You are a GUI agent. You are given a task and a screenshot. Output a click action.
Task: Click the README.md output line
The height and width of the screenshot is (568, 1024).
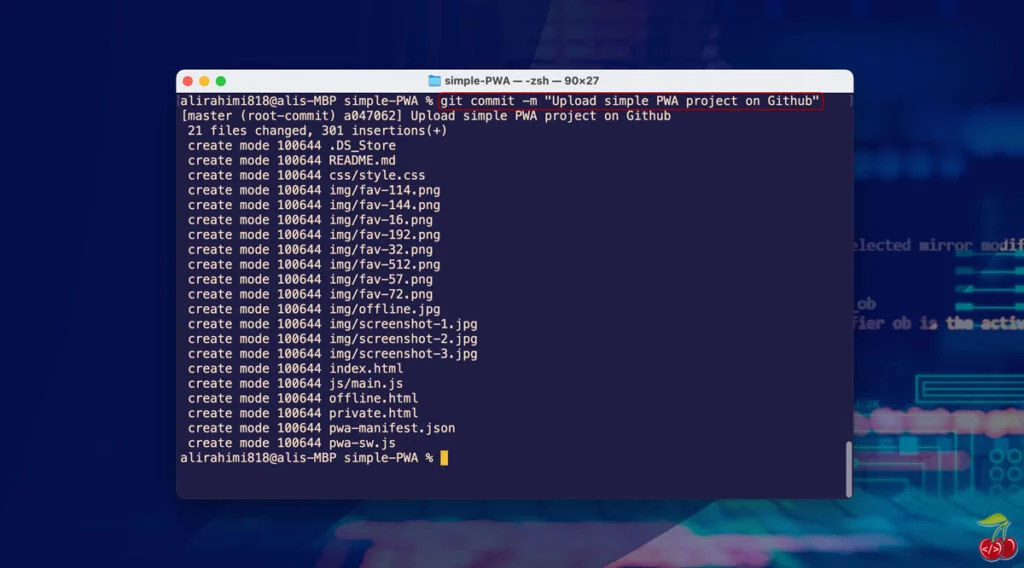coord(291,161)
